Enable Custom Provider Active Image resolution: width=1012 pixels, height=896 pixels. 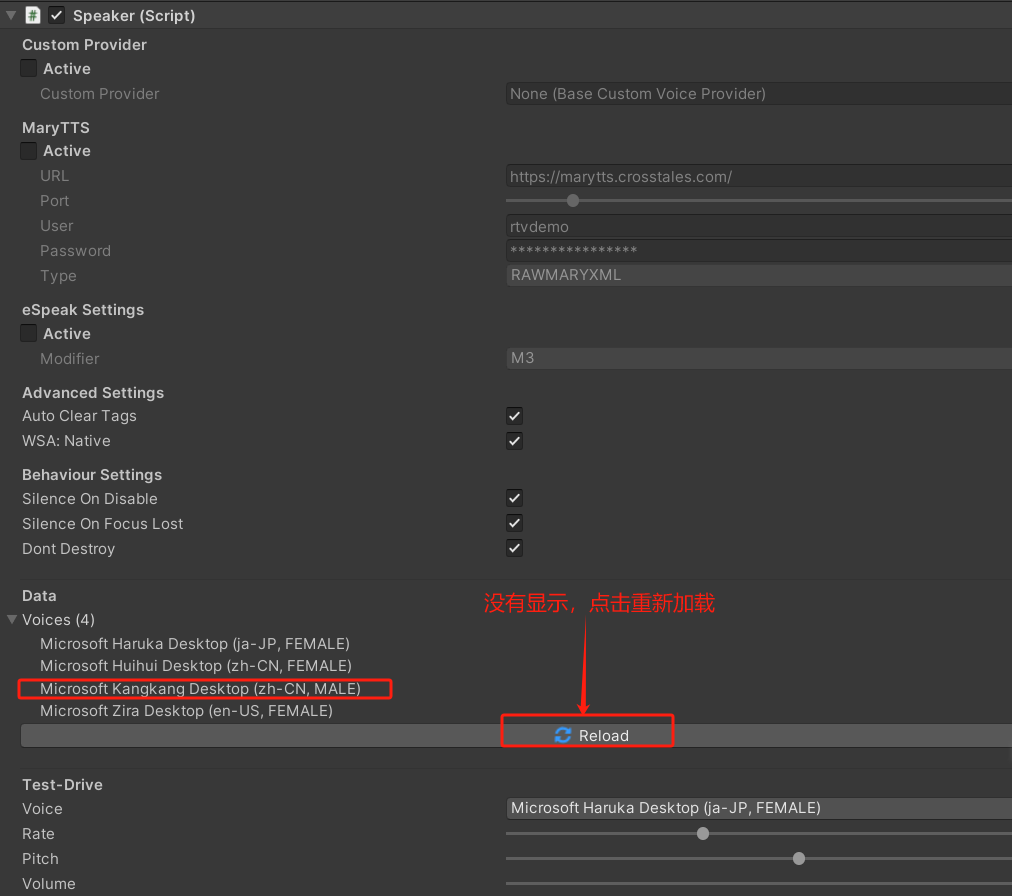28,68
